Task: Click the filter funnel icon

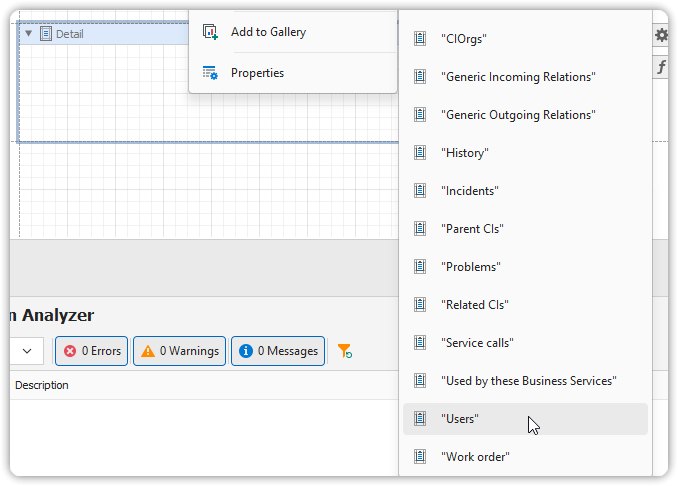Action: tap(344, 351)
